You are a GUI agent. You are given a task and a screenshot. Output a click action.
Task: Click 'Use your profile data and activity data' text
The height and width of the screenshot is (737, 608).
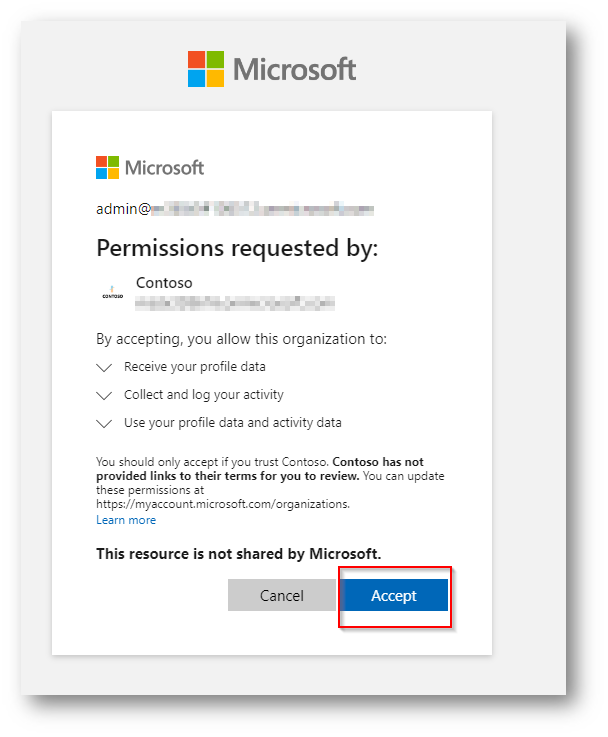[x=232, y=423]
